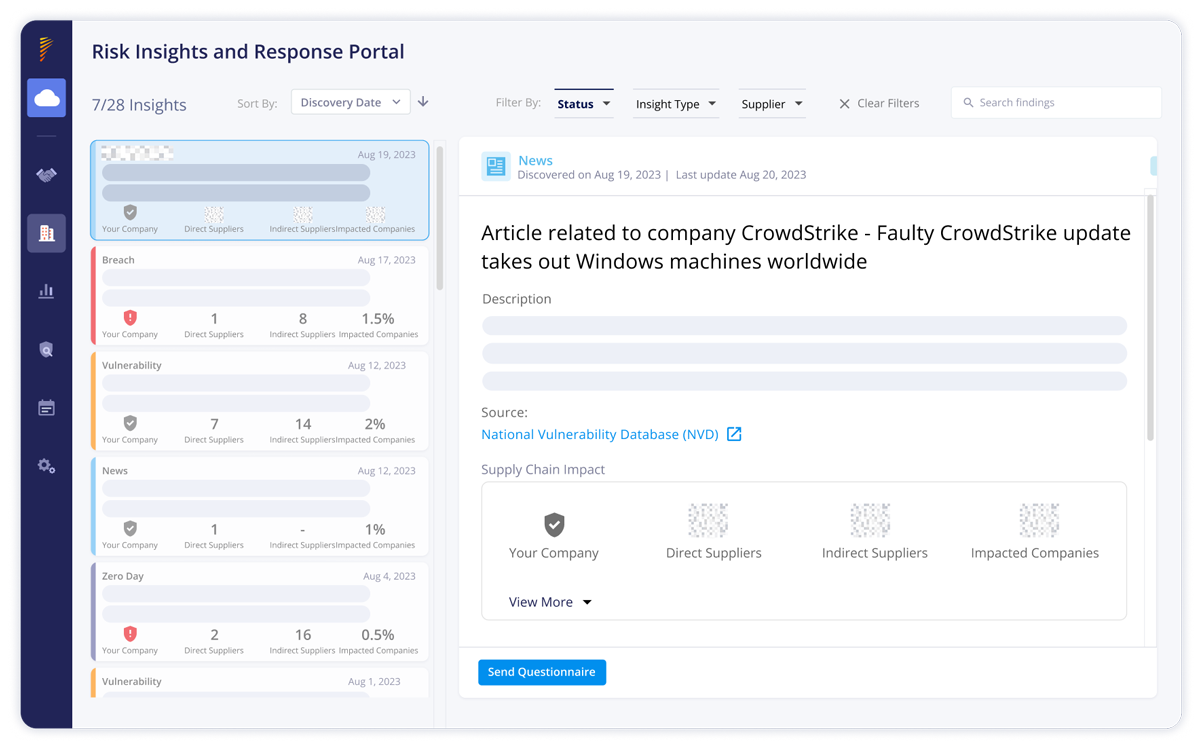
Task: Select the Breach insight from Aug 17, 2023
Action: pyautogui.click(x=260, y=295)
